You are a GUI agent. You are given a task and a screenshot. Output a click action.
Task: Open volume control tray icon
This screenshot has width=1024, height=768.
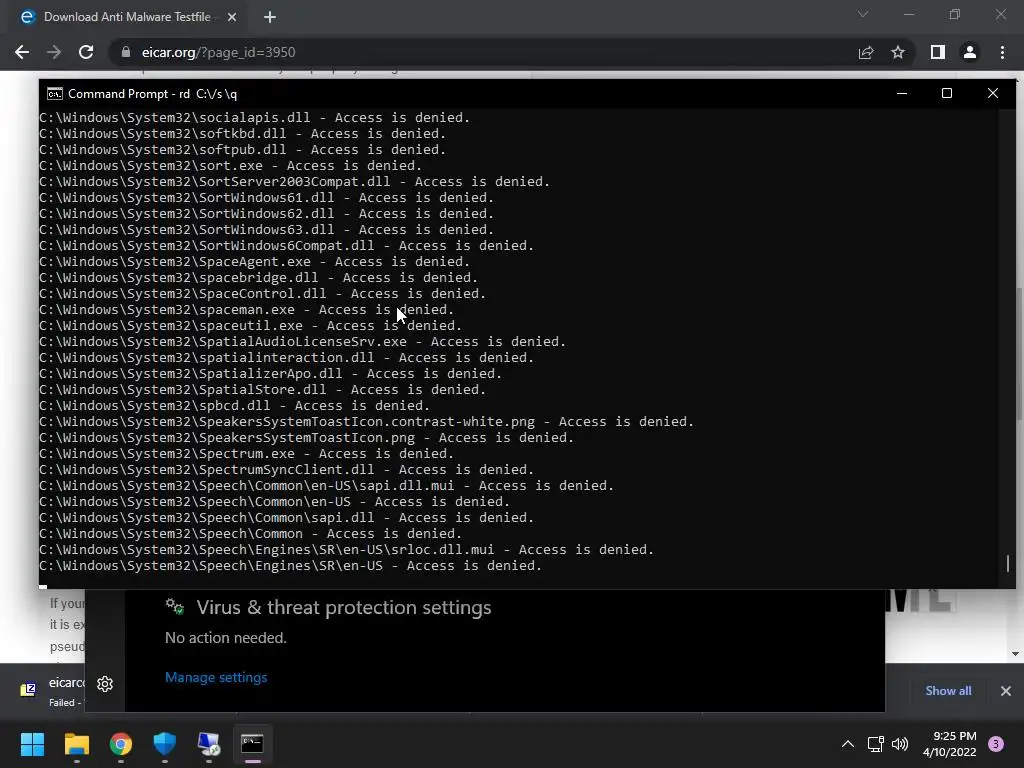click(900, 744)
